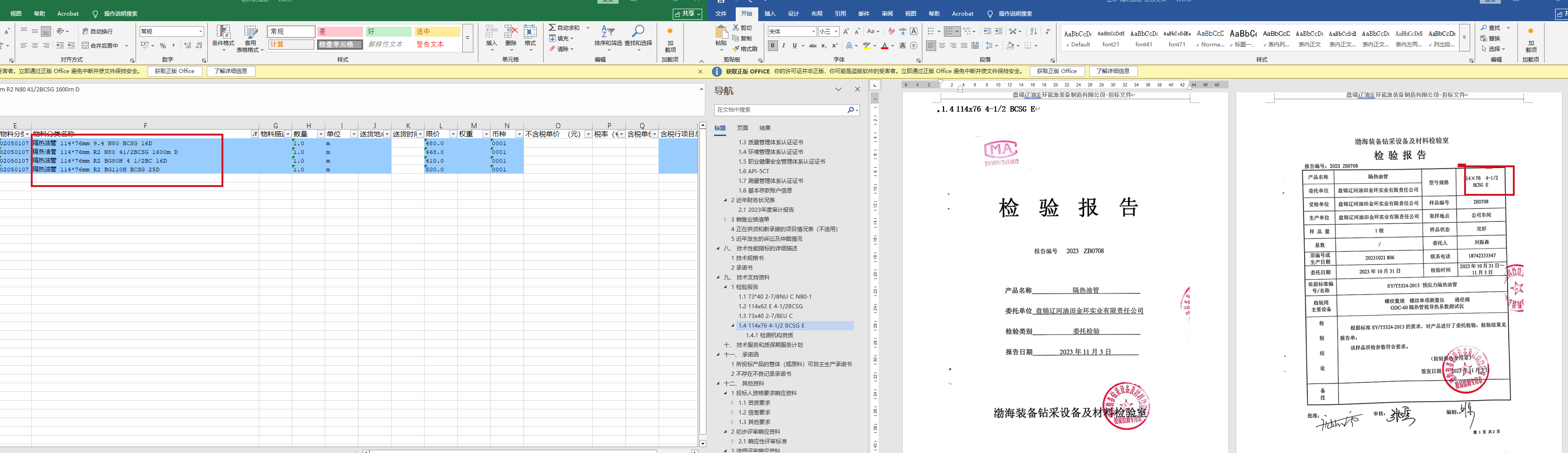Open Word 设计 tab
This screenshot has width=1568, height=453.
tap(794, 13)
